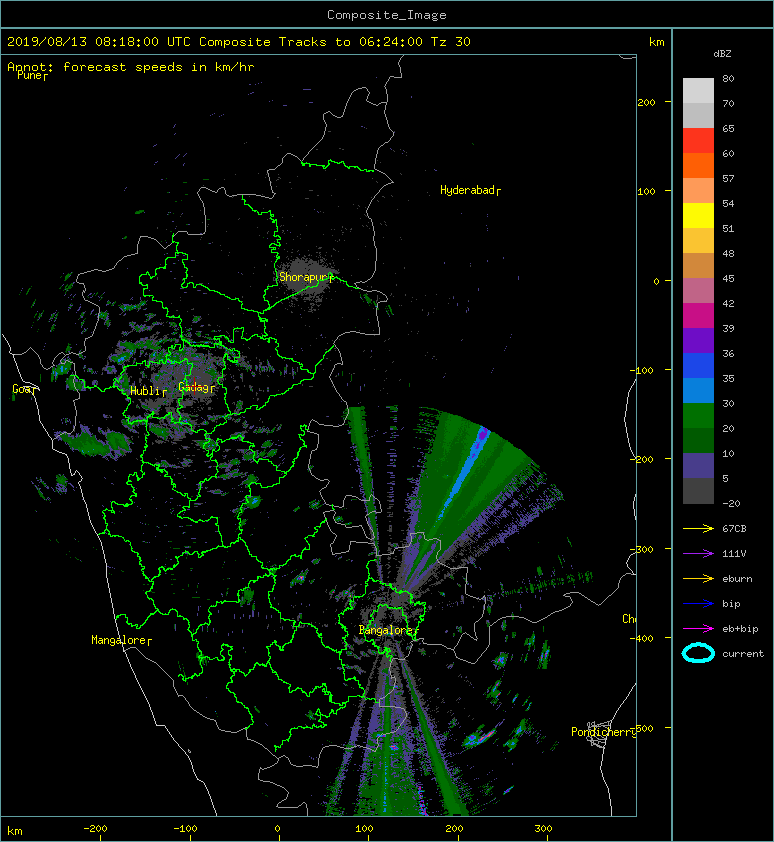
Task: Click the 45 dBZ mauve swatch
Action: coord(698,290)
